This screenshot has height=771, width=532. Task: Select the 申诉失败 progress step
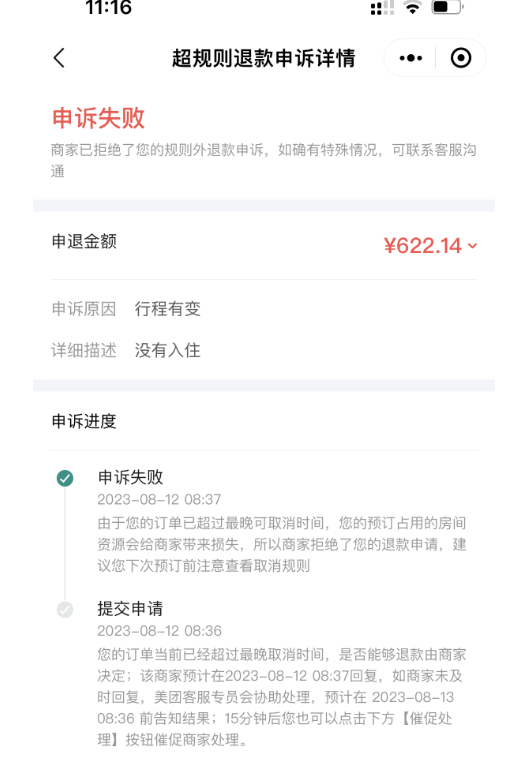point(130,477)
